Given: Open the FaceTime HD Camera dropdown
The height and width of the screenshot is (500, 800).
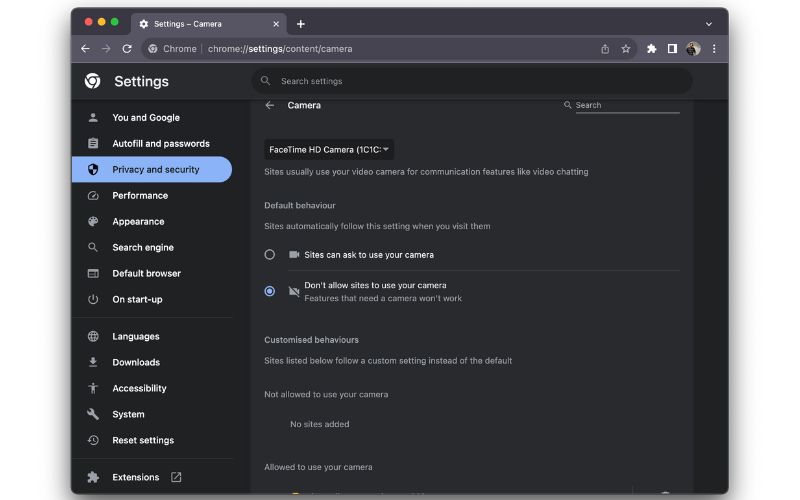Looking at the screenshot, I should click(329, 149).
